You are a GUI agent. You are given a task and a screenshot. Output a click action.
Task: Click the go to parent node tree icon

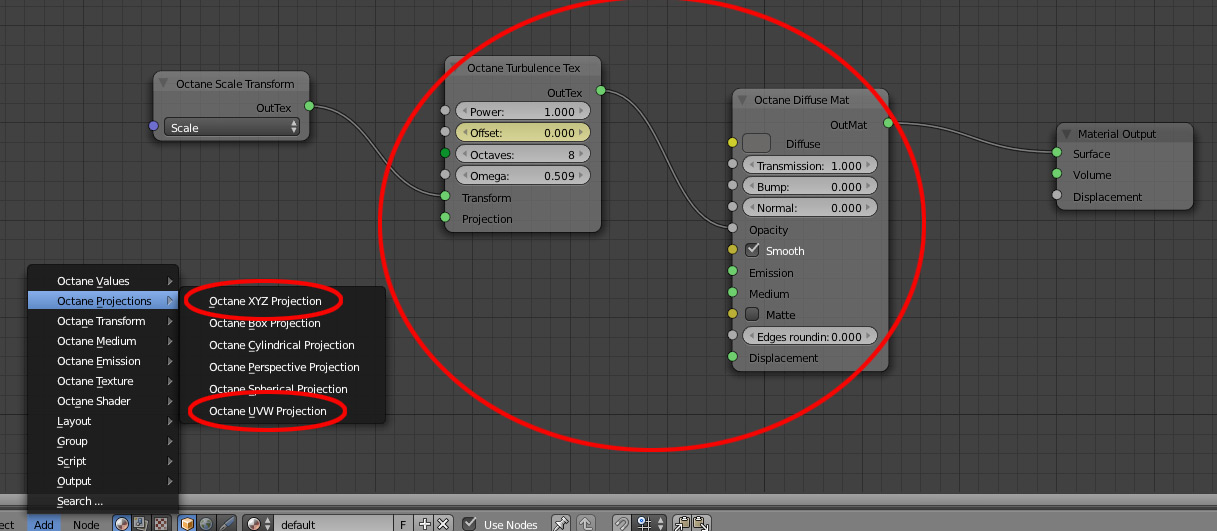(586, 523)
